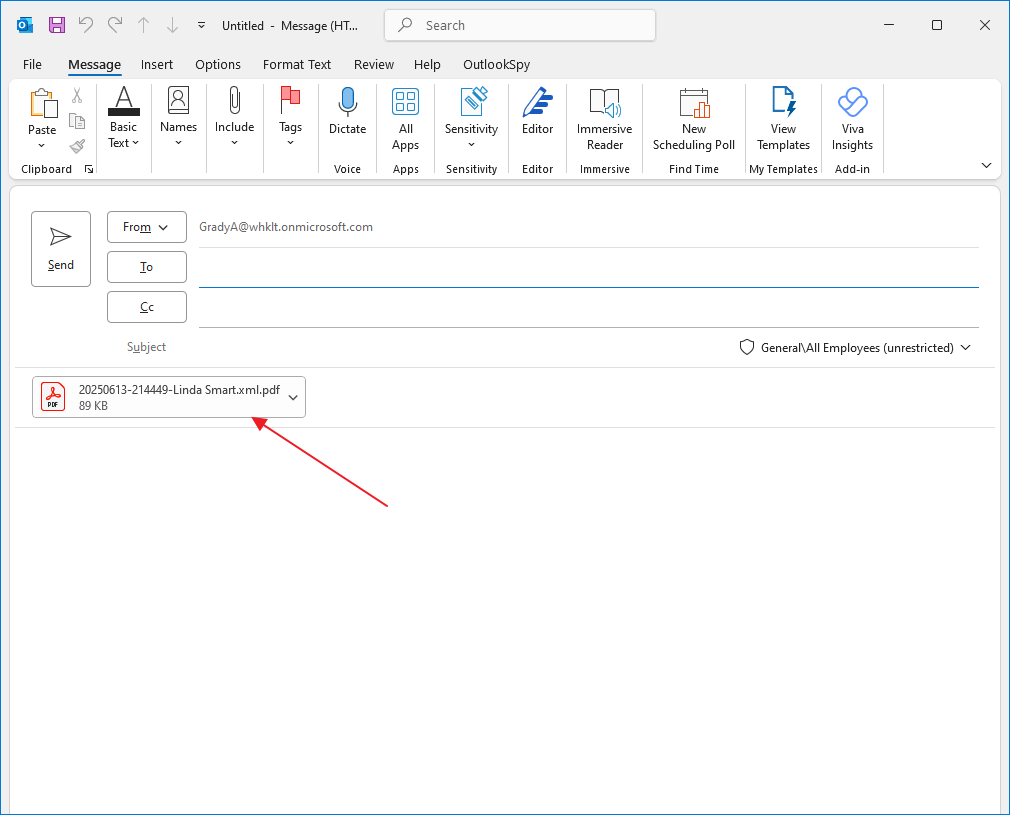Click the Format Painter brush icon

(77, 146)
